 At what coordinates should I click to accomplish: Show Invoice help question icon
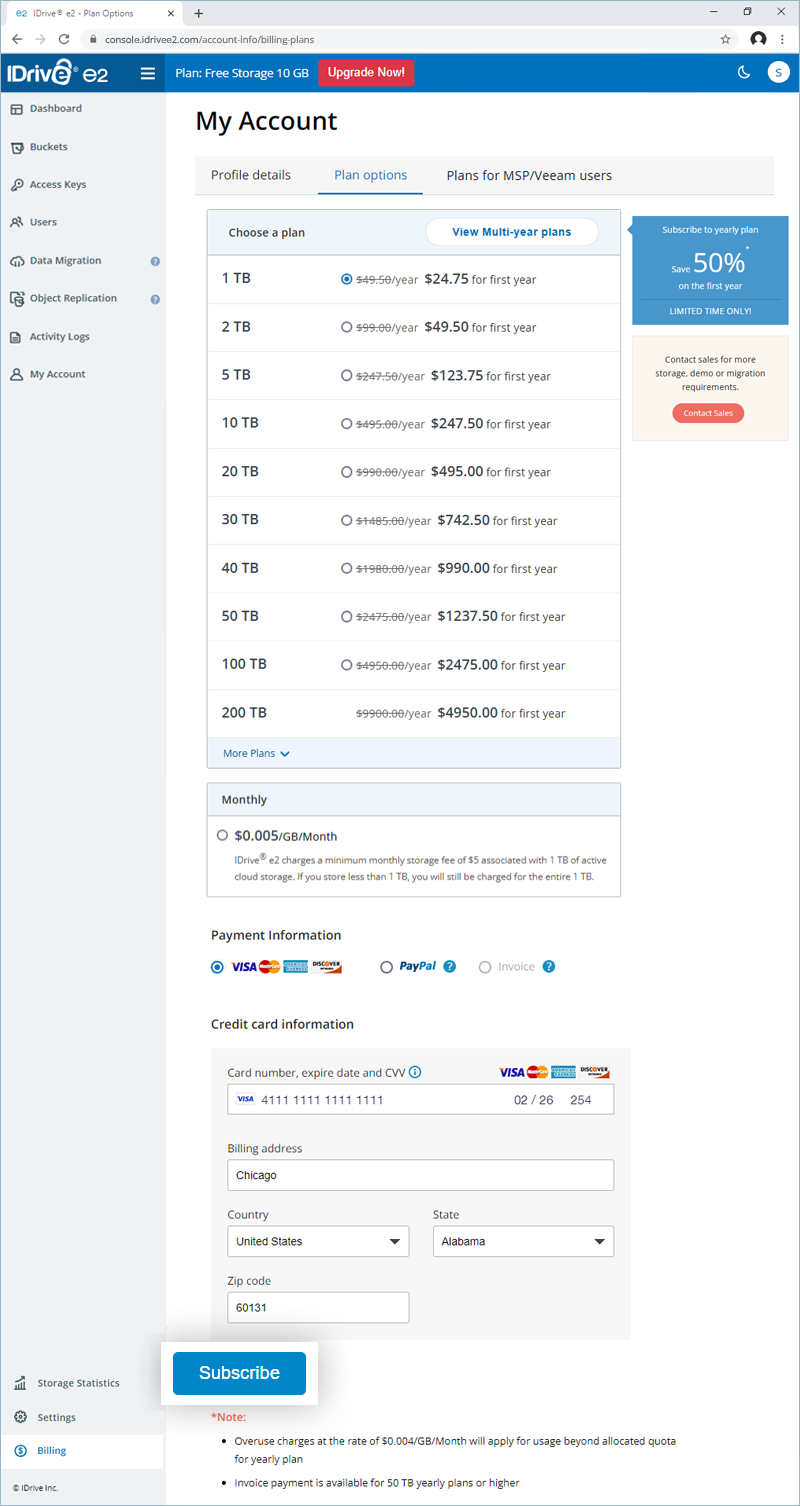pyautogui.click(x=549, y=967)
